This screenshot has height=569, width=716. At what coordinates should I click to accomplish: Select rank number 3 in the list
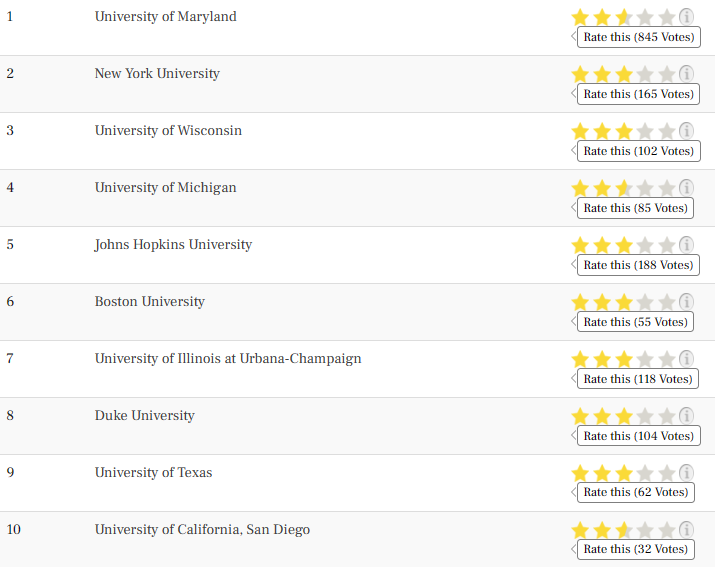coord(10,131)
